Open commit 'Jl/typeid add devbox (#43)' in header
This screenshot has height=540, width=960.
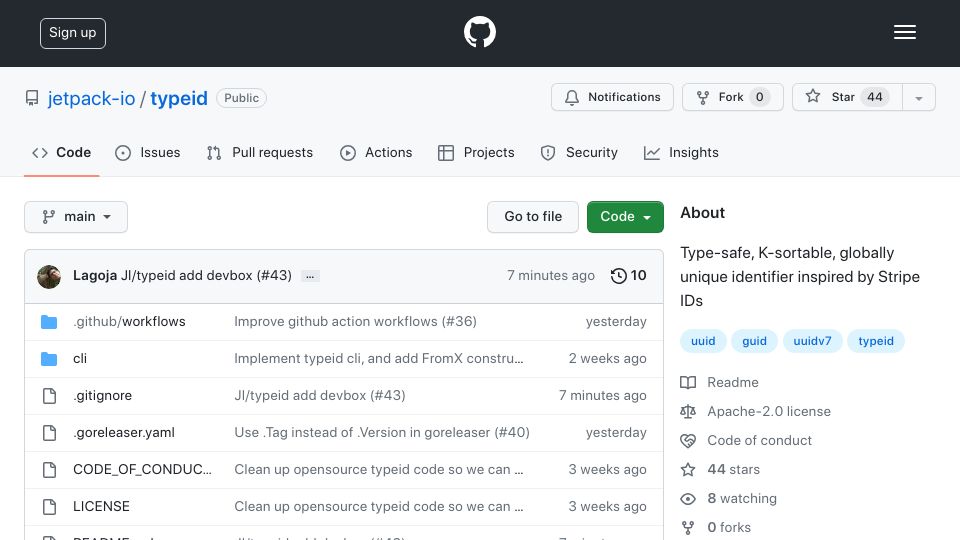[206, 276]
